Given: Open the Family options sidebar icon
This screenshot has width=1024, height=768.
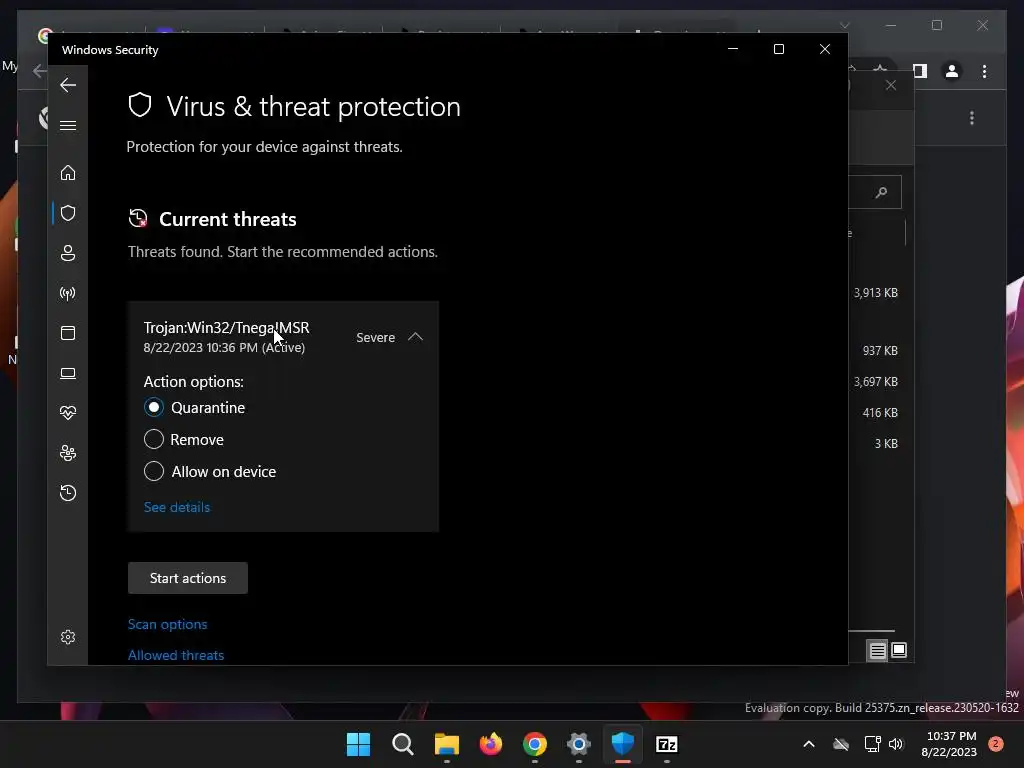Looking at the screenshot, I should [68, 453].
